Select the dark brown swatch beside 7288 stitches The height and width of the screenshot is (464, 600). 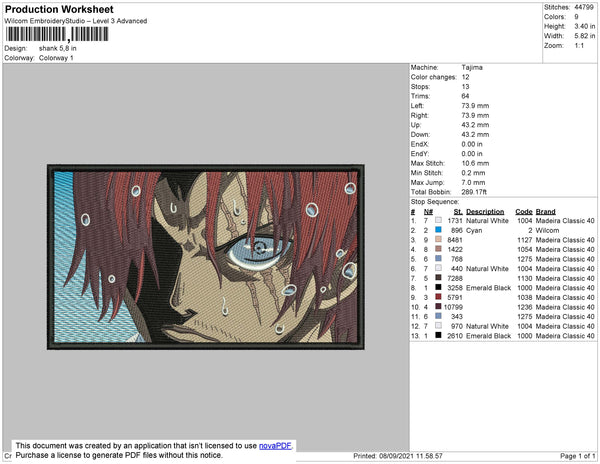(x=439, y=278)
